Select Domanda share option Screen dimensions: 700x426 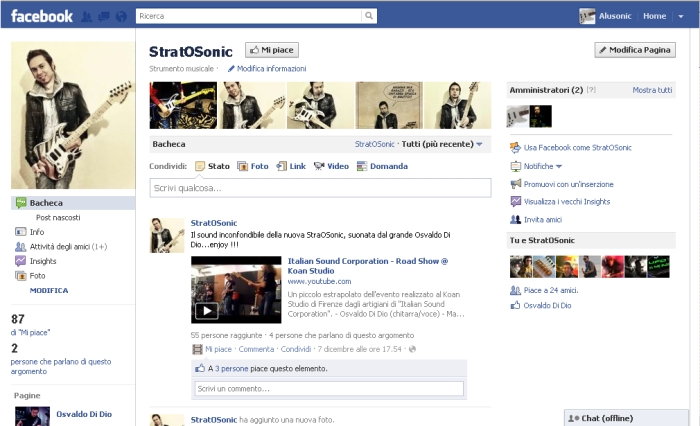pyautogui.click(x=382, y=166)
